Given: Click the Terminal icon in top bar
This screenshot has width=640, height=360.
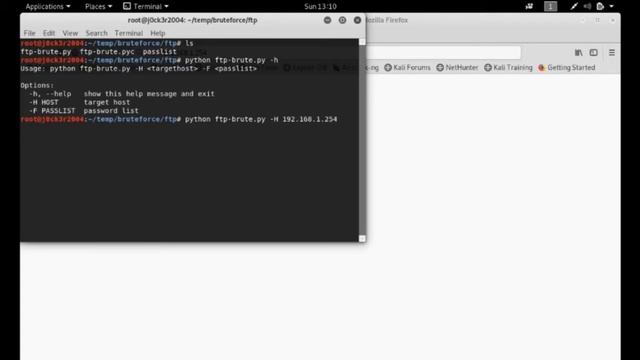Looking at the screenshot, I should [127, 6].
